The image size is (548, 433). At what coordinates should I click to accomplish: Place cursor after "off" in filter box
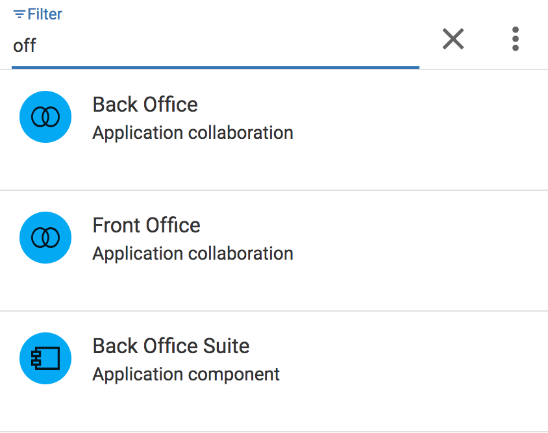[x=38, y=46]
